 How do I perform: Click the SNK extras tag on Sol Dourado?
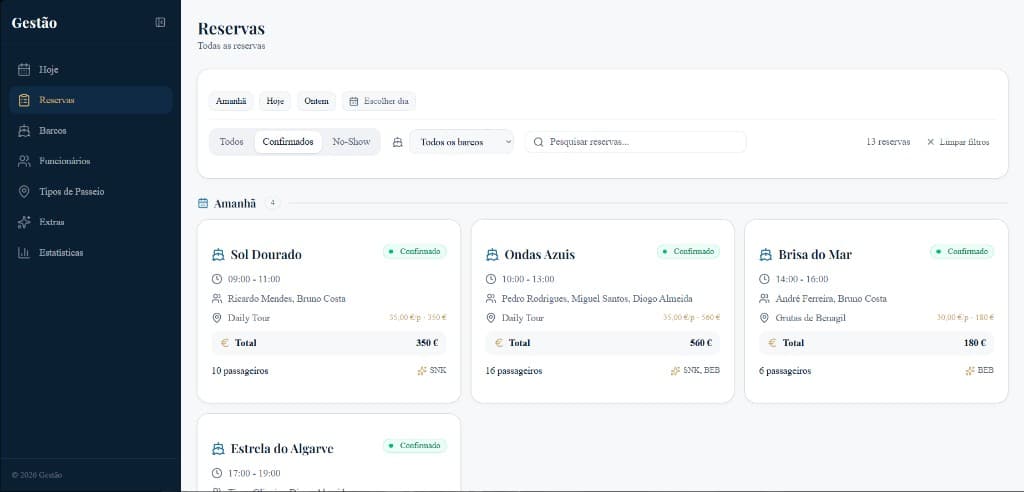(x=432, y=370)
